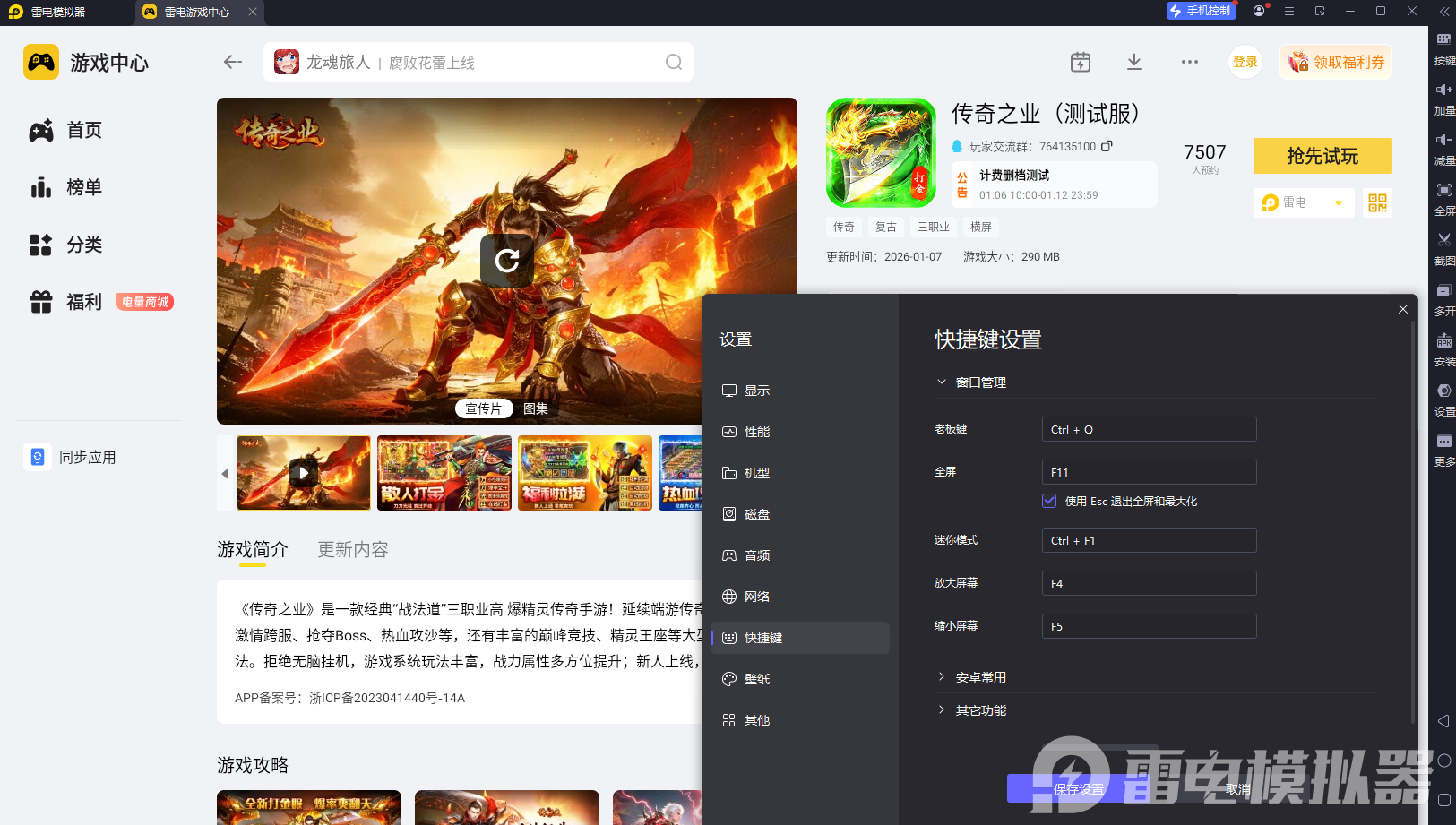Show the QR code beside the 雷电 selector

pyautogui.click(x=1377, y=202)
